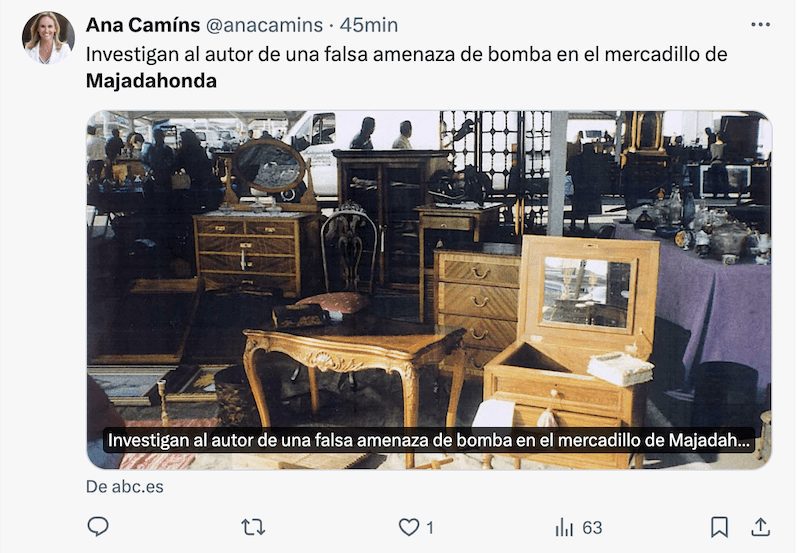Open Ana Camíns' profile picture

point(48,38)
